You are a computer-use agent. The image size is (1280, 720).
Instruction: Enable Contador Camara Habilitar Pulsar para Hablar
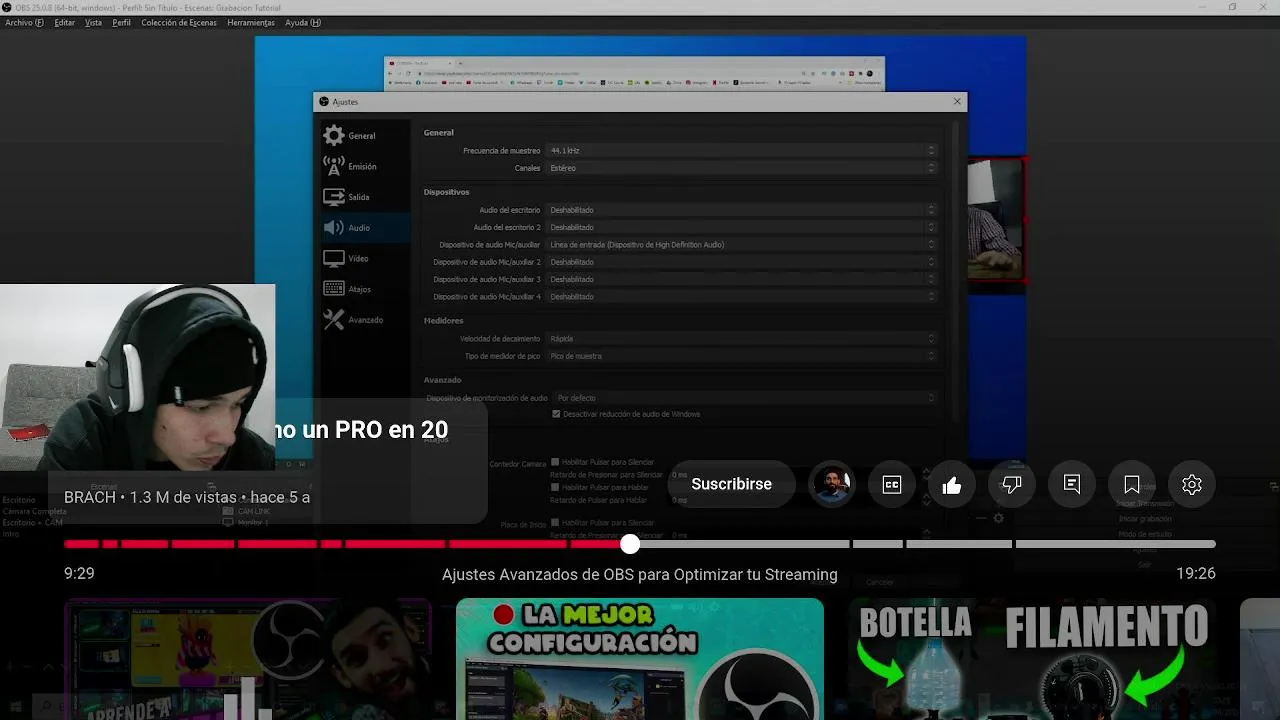coord(556,487)
